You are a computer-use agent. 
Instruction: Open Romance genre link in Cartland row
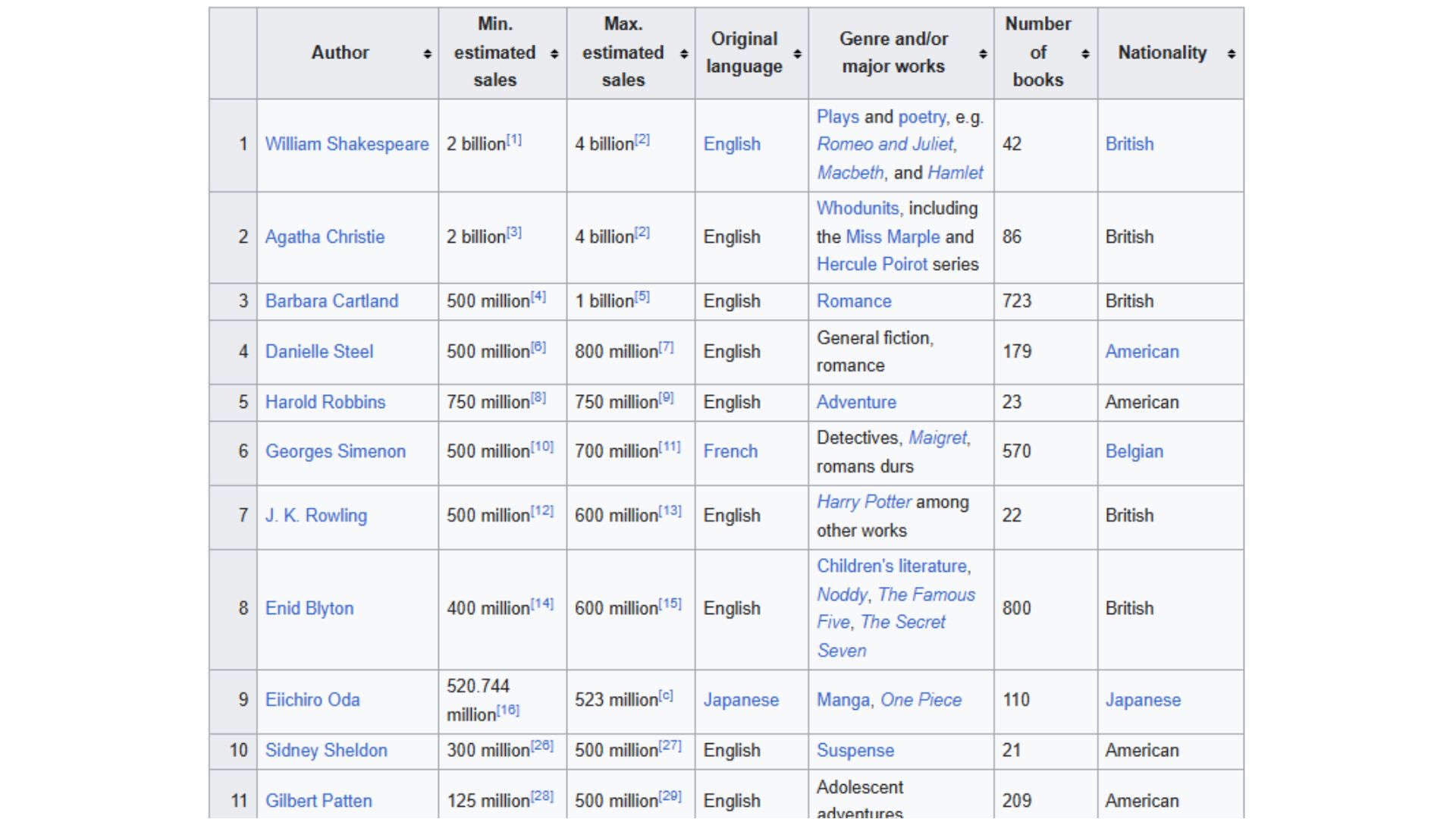(x=854, y=301)
